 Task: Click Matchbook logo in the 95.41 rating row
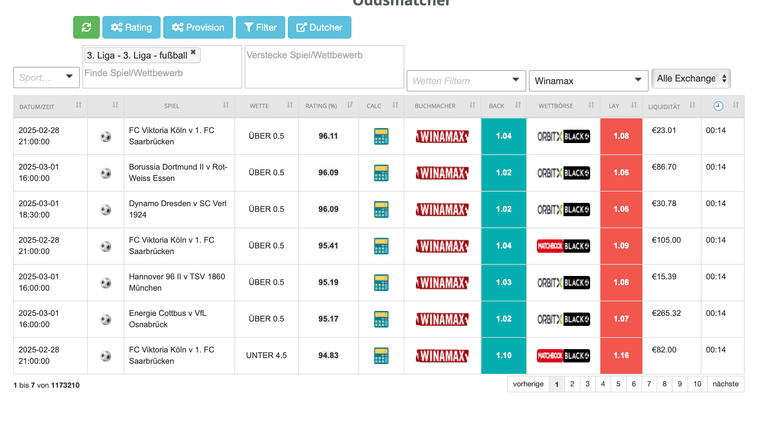[x=563, y=246]
